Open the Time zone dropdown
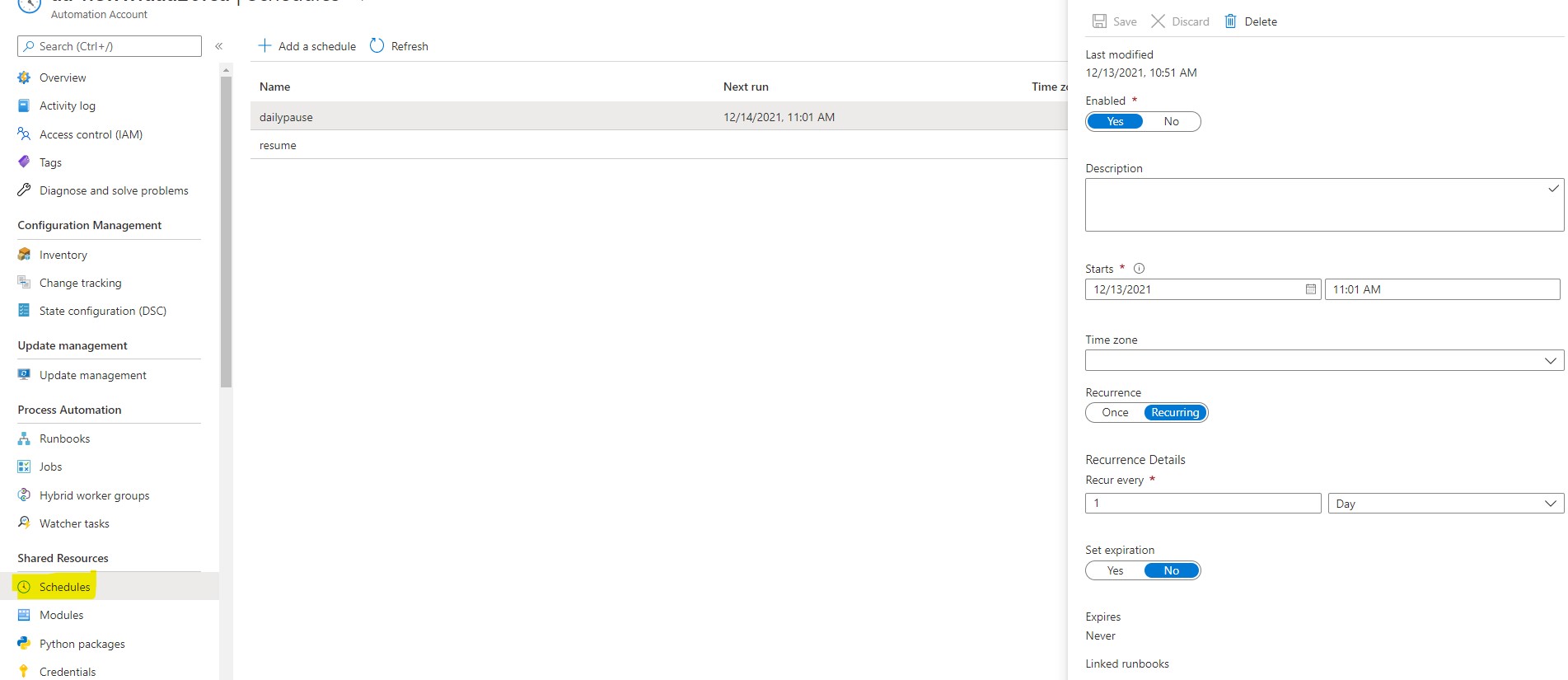 coord(1324,360)
